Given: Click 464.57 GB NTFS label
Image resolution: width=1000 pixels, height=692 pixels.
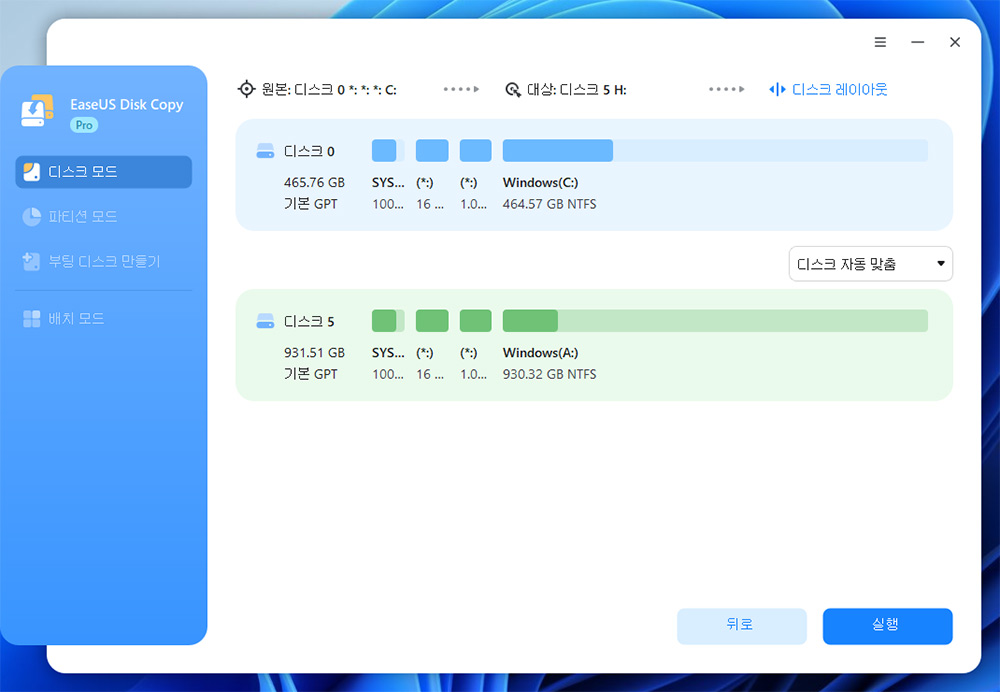Looking at the screenshot, I should click(x=549, y=204).
